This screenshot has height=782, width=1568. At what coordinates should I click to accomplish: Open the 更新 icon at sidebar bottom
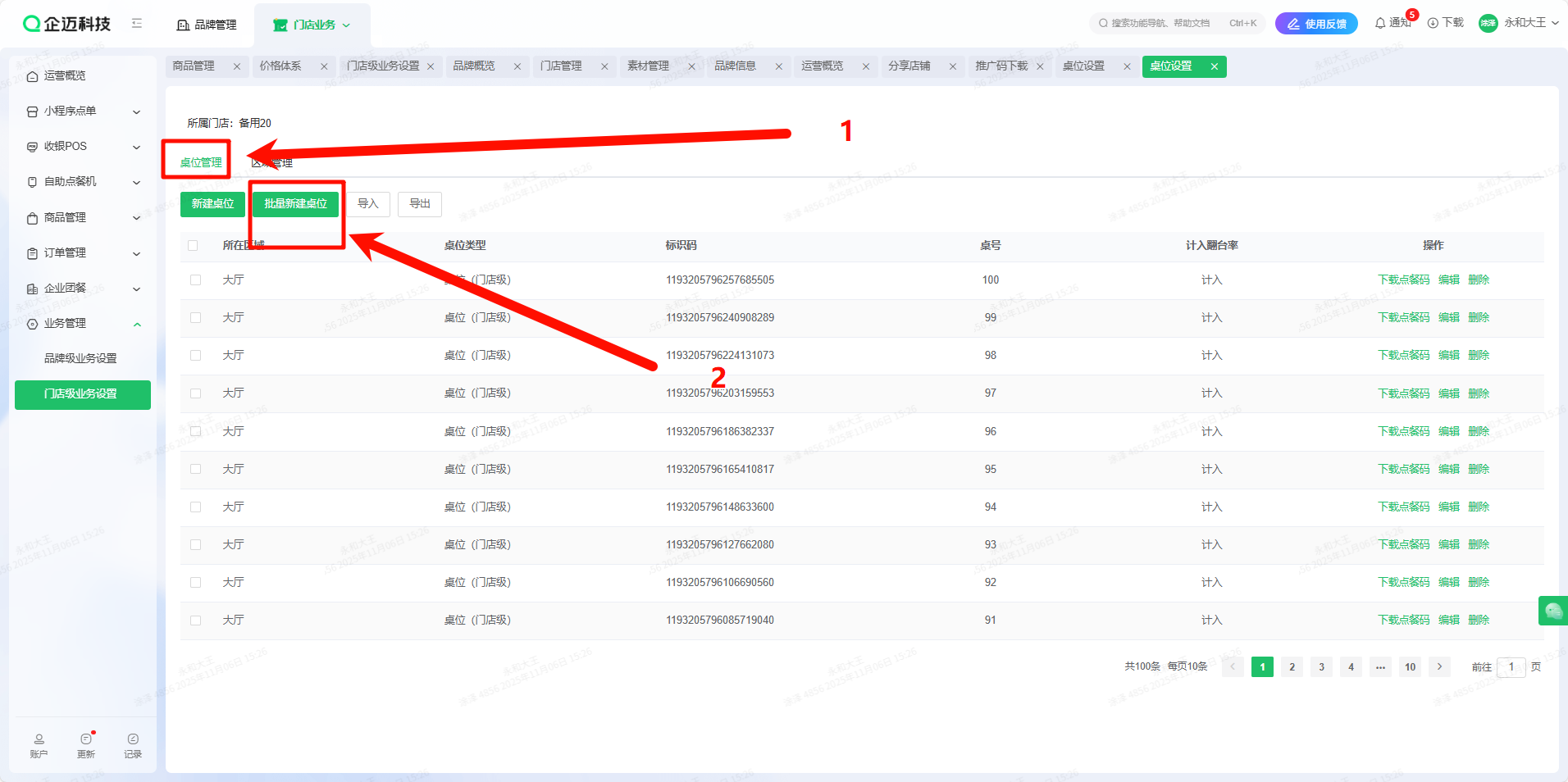pyautogui.click(x=86, y=745)
